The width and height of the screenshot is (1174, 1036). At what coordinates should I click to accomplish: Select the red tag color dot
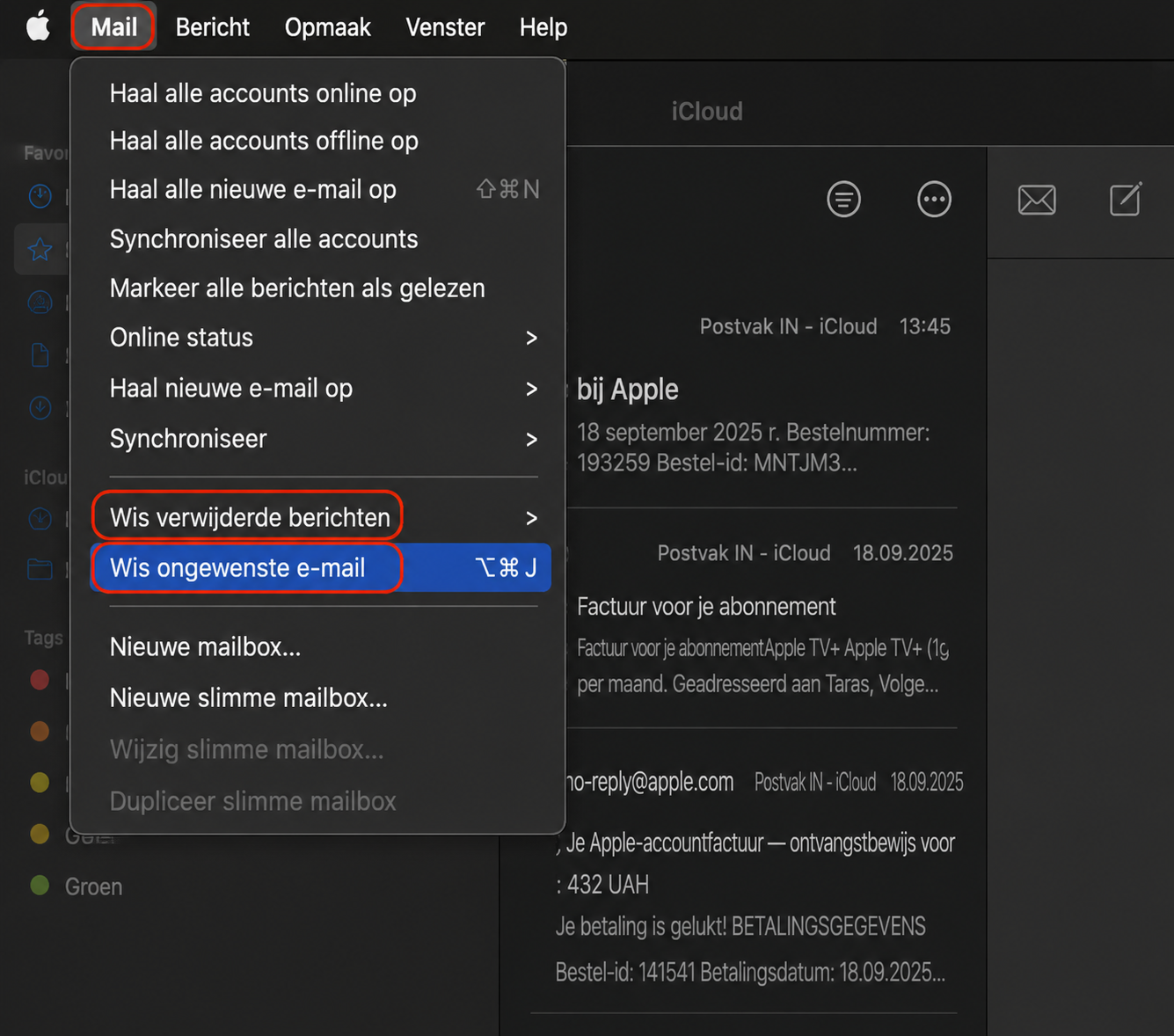[x=40, y=679]
